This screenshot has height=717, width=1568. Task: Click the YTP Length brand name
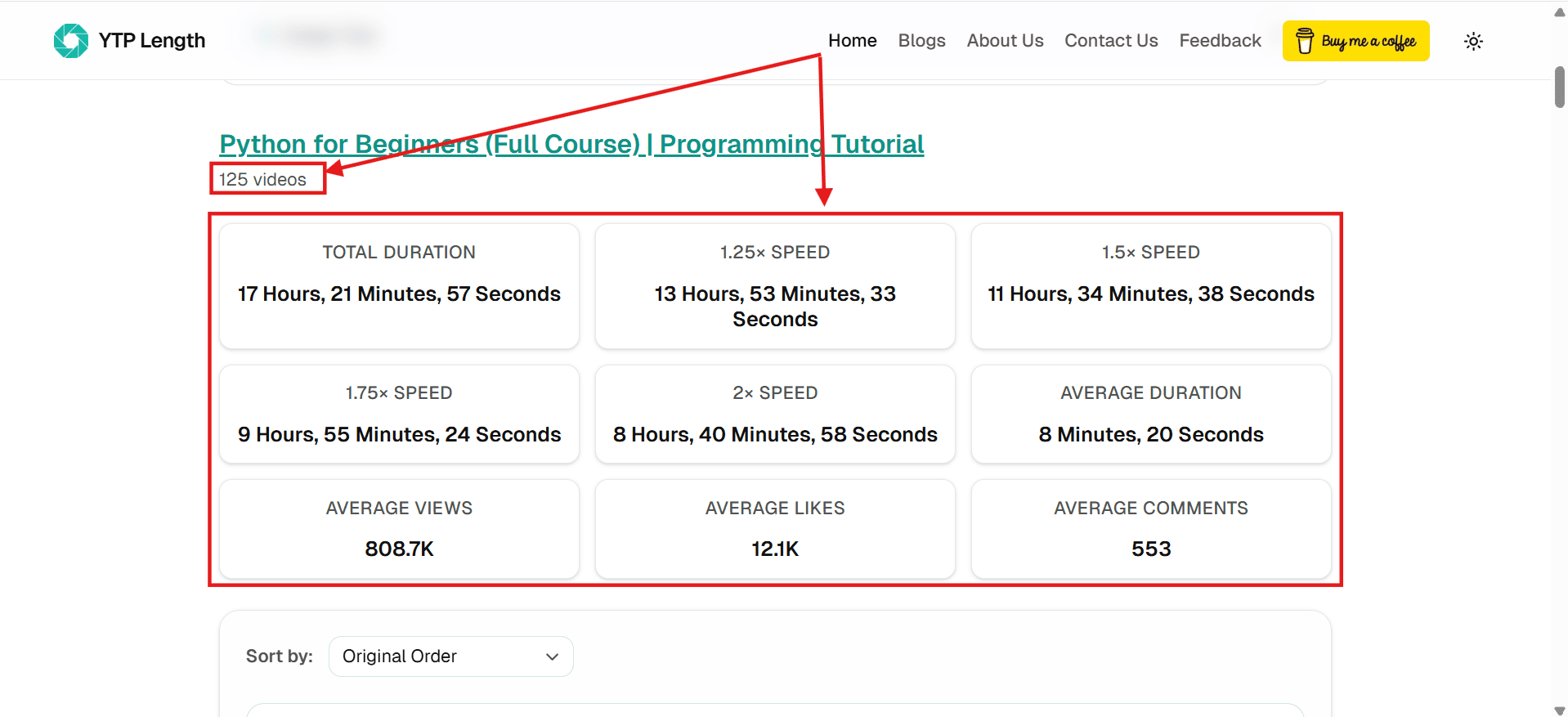(152, 41)
